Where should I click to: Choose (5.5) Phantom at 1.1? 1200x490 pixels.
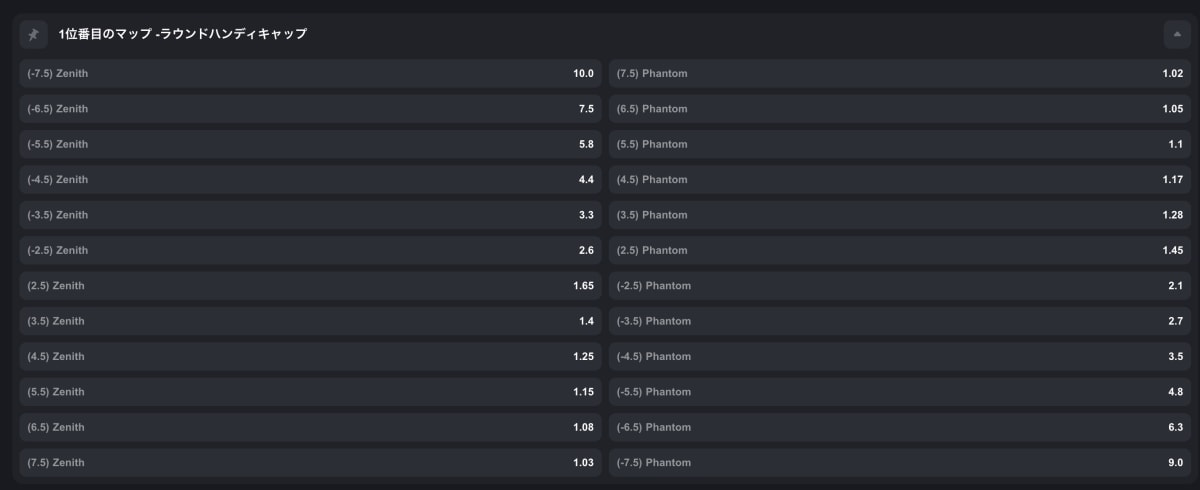(x=900, y=144)
